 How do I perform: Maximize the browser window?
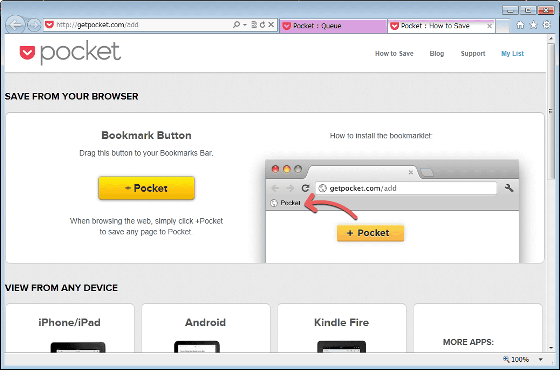coord(528,10)
